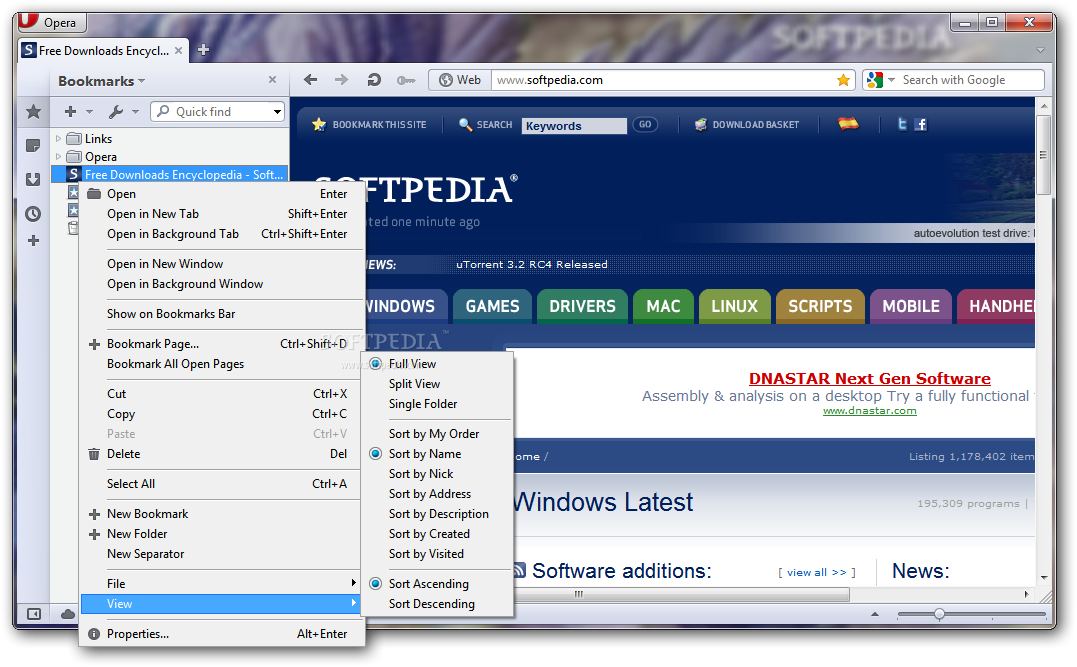Open the closed tabs dropdown at tab bar end

1041,50
